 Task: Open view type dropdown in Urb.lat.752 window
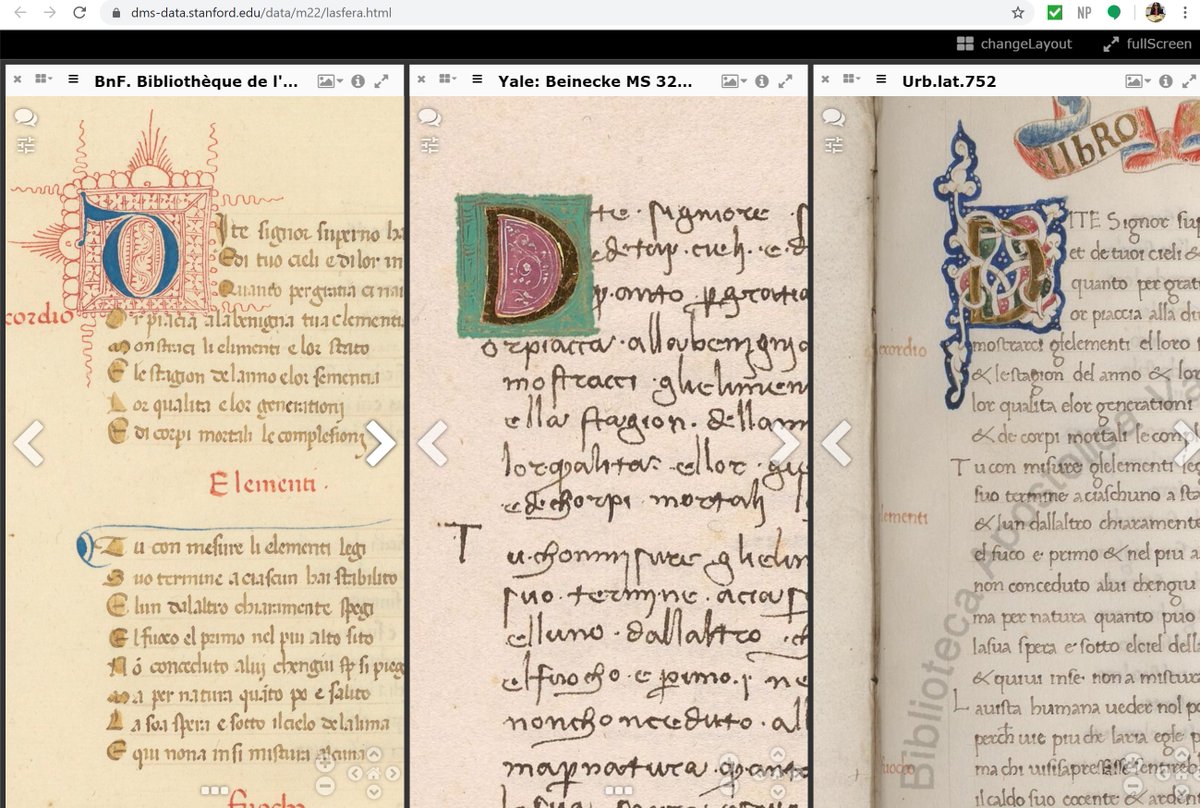tap(1137, 81)
